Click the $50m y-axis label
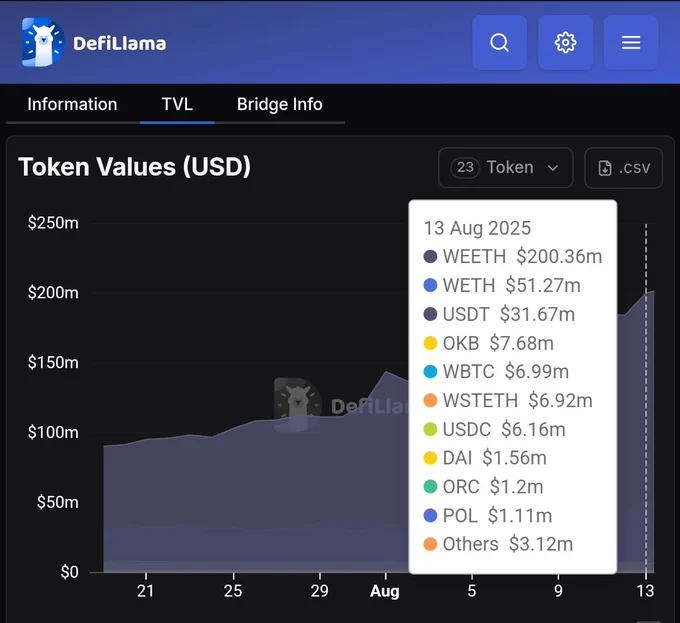 (58, 502)
